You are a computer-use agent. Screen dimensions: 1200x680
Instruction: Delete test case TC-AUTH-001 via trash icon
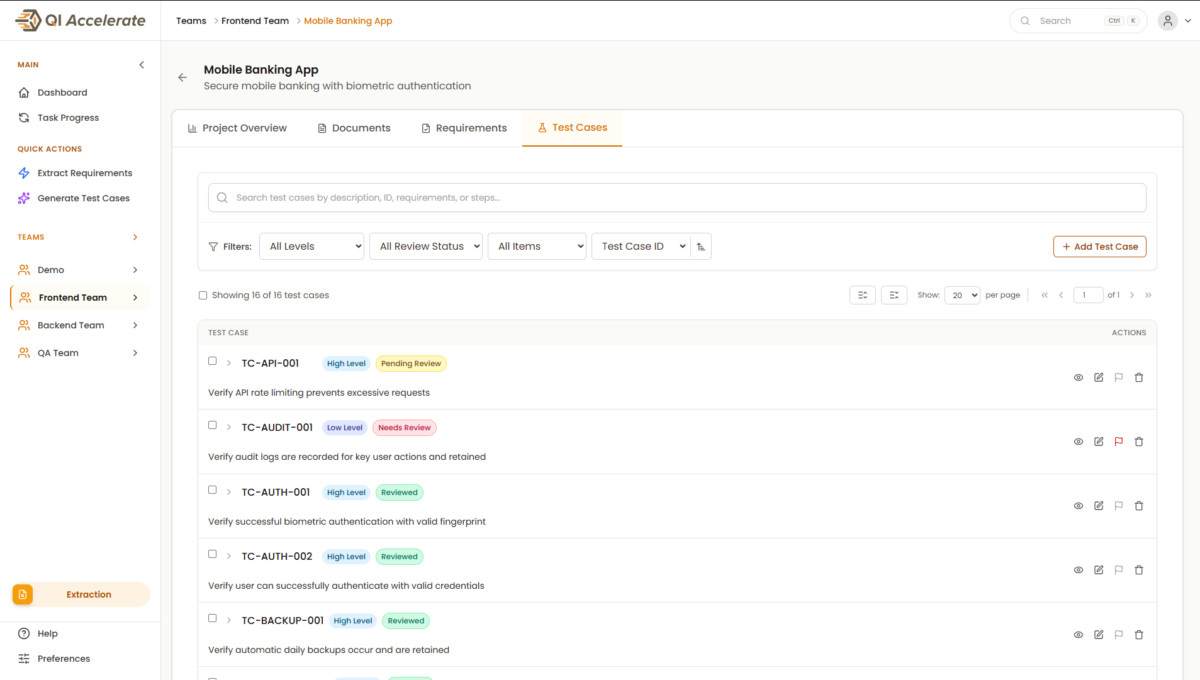(x=1139, y=506)
